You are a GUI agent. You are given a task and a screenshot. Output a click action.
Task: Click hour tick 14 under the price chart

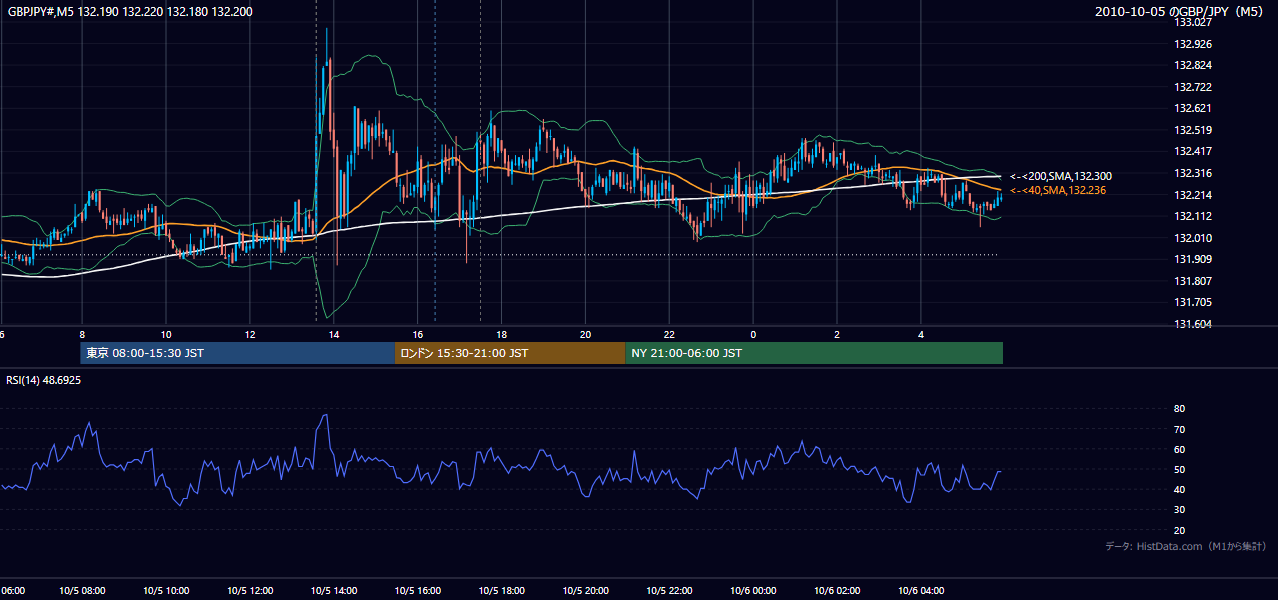[334, 334]
